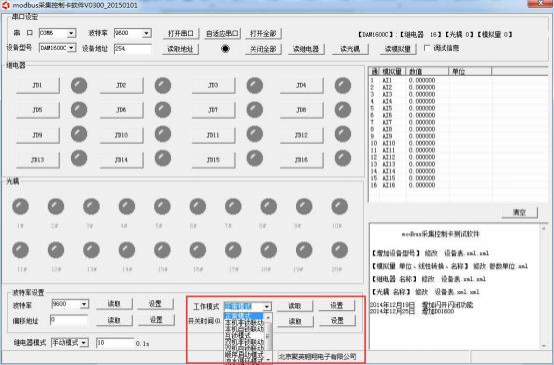This screenshot has width=554, height=365.
Task: Click the work mode list scrollbar
Action: point(268,337)
